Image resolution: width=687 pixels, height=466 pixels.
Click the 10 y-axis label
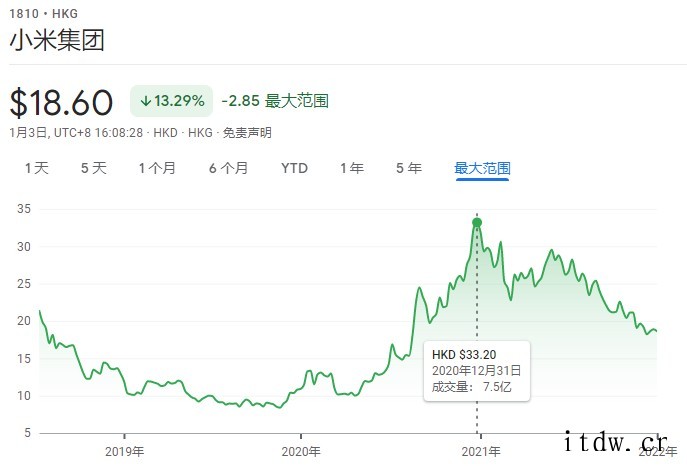click(x=24, y=396)
